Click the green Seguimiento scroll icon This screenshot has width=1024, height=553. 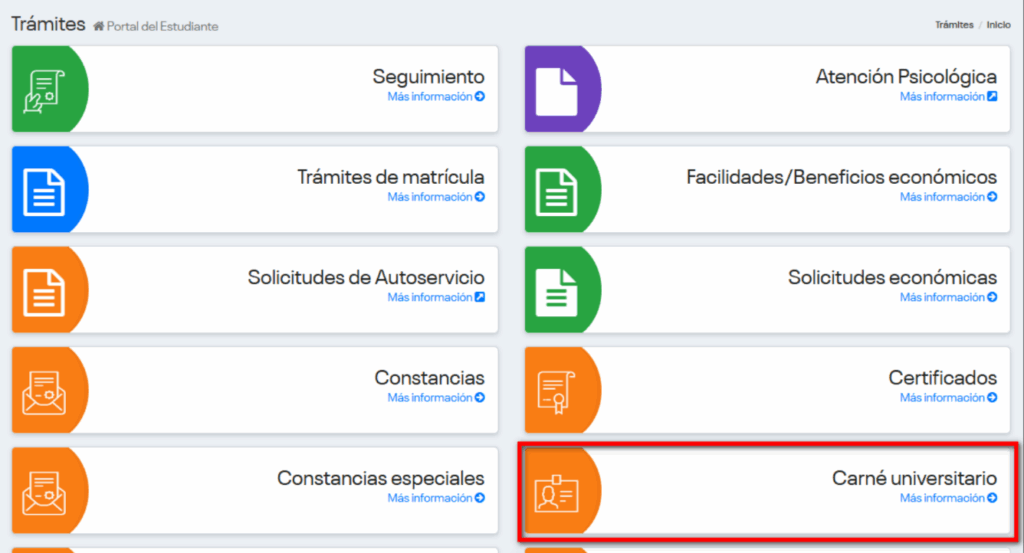point(44,89)
